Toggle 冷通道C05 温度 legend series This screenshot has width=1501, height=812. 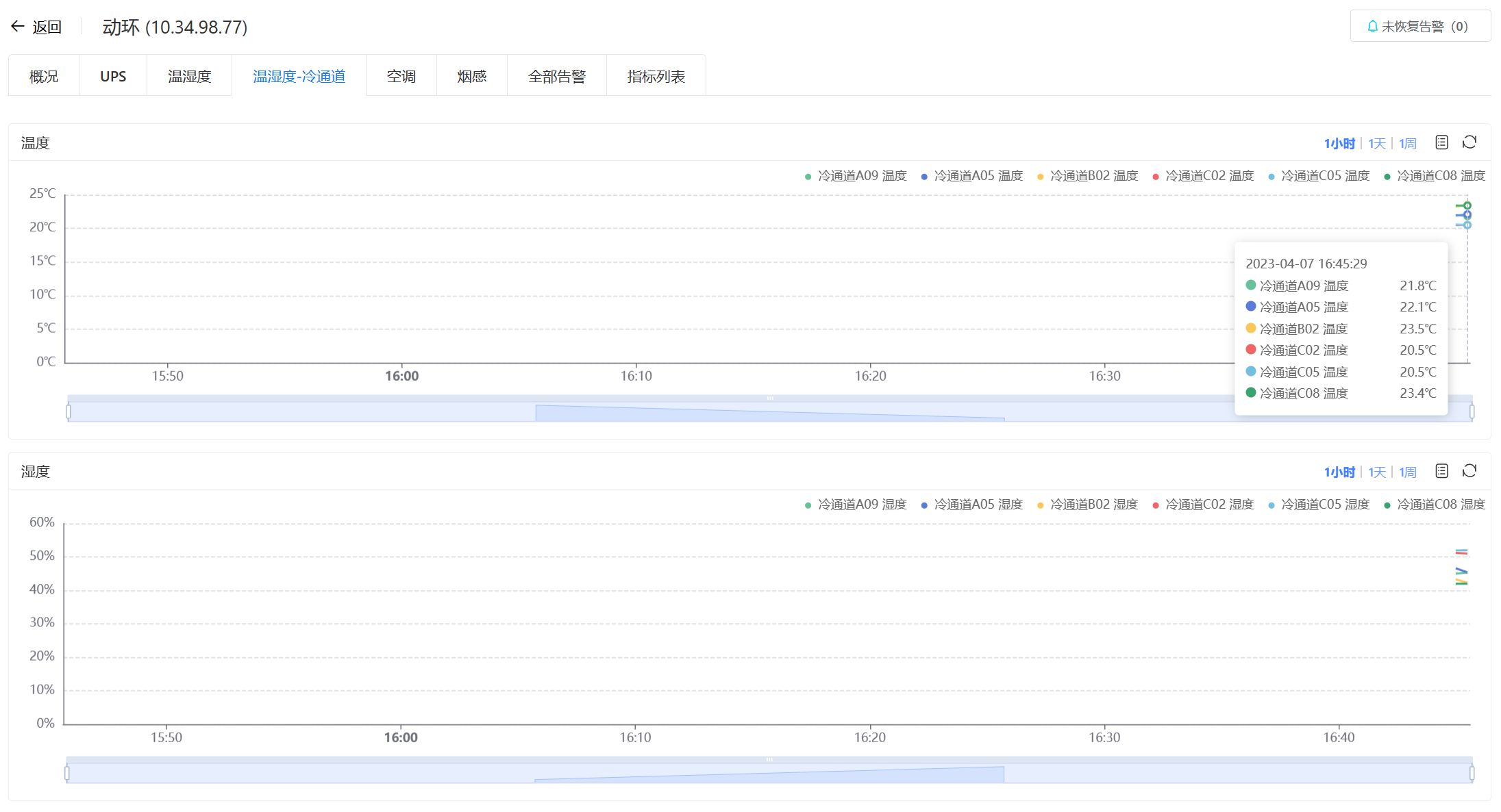[1319, 176]
